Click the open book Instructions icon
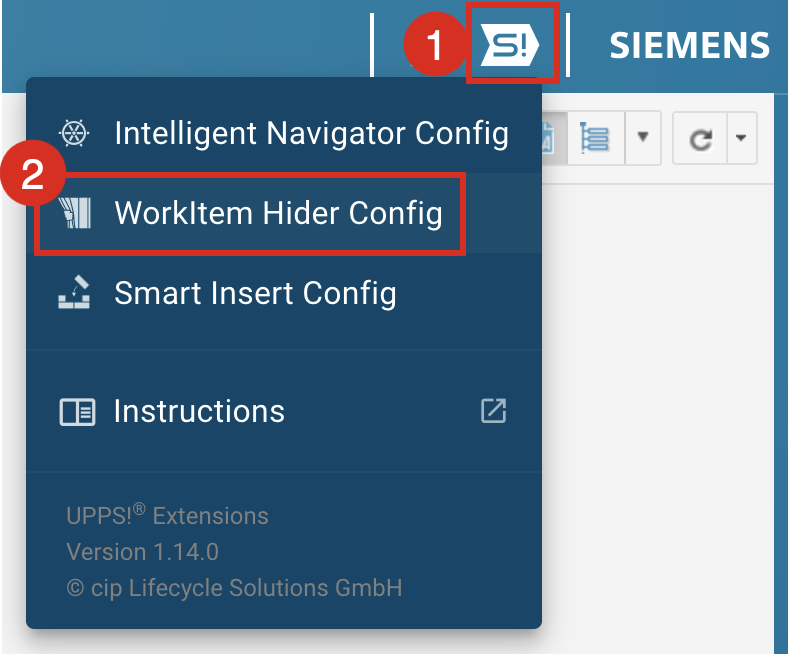 point(76,411)
